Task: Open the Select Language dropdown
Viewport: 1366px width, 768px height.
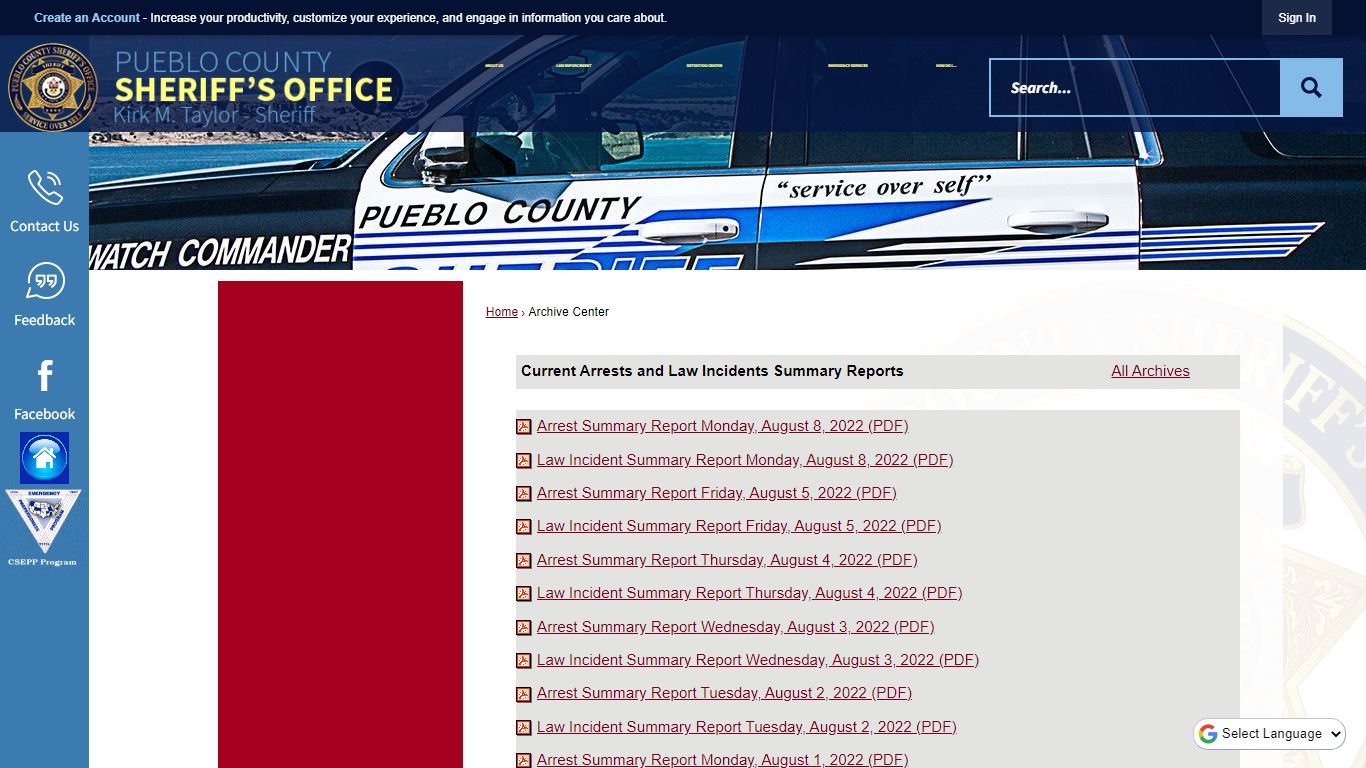Action: coord(1272,734)
